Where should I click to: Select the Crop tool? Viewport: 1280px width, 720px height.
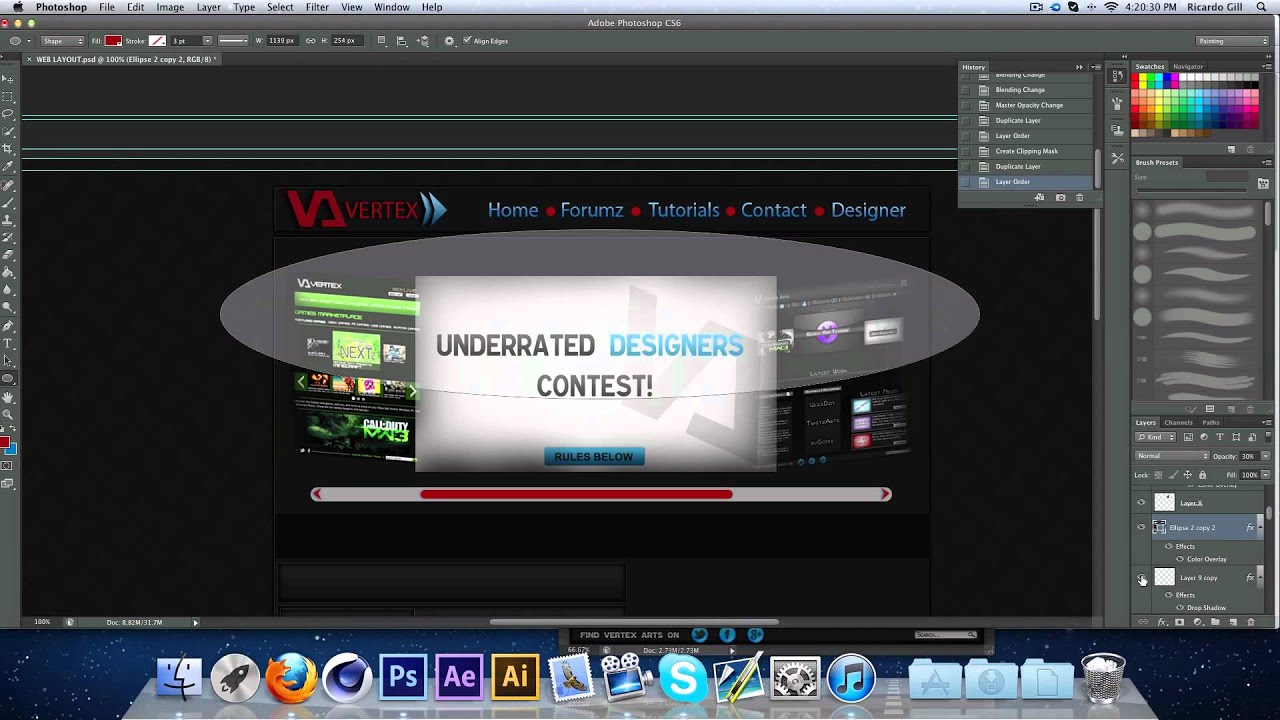pyautogui.click(x=8, y=149)
